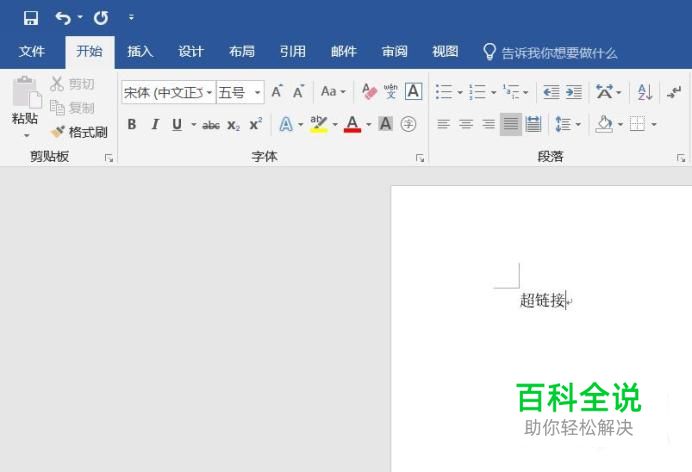Switch to the 布局 tab

242,52
